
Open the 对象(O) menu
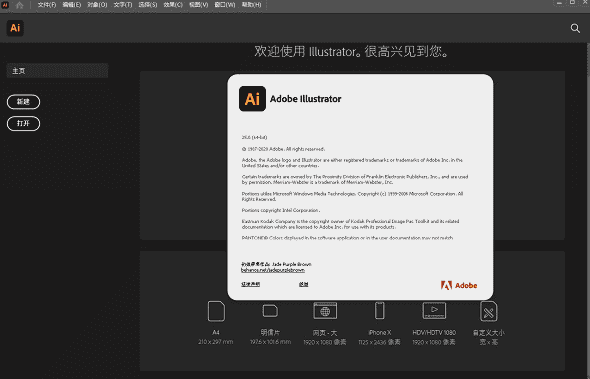[97, 5]
